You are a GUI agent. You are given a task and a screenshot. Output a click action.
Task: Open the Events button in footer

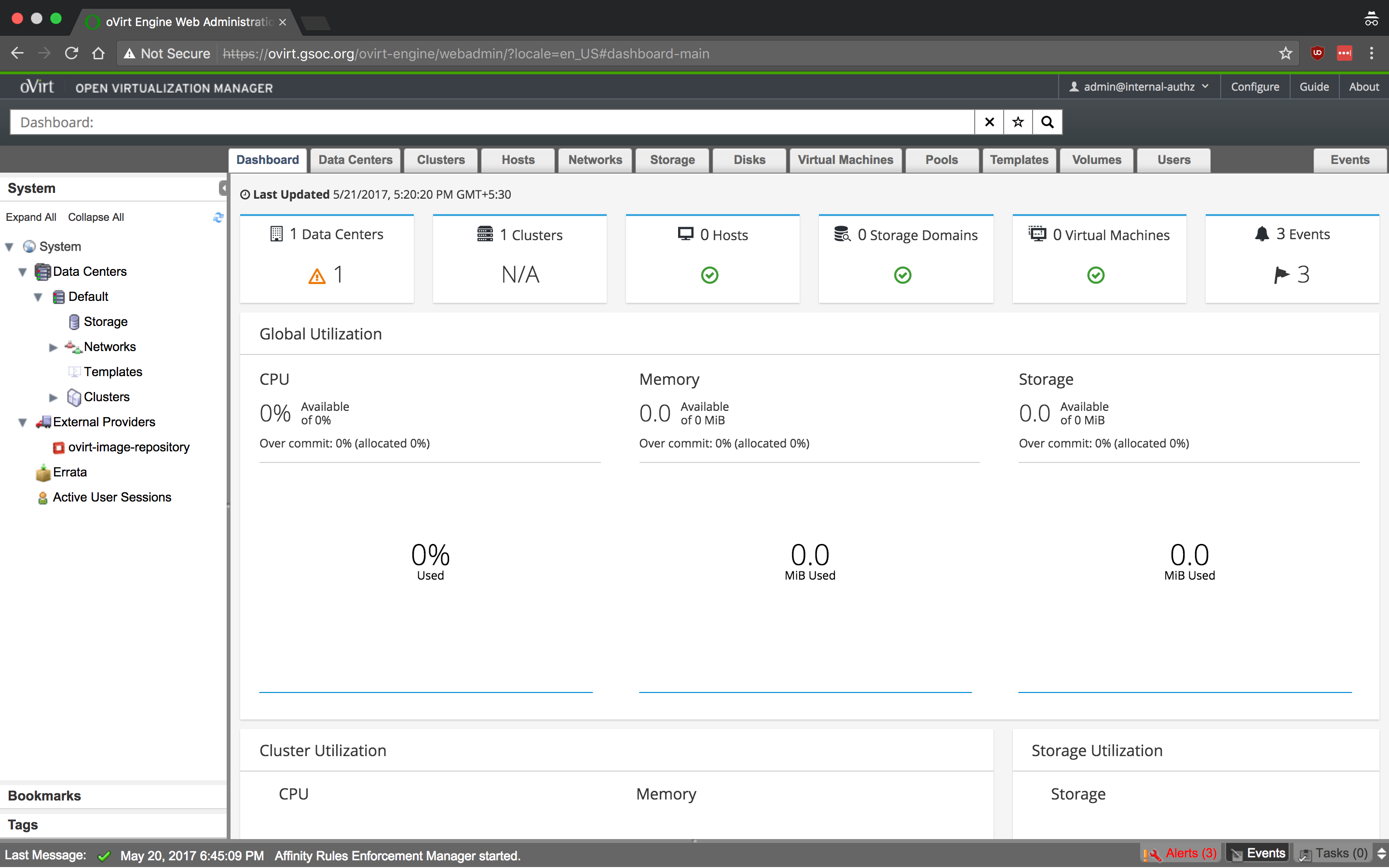1258,854
